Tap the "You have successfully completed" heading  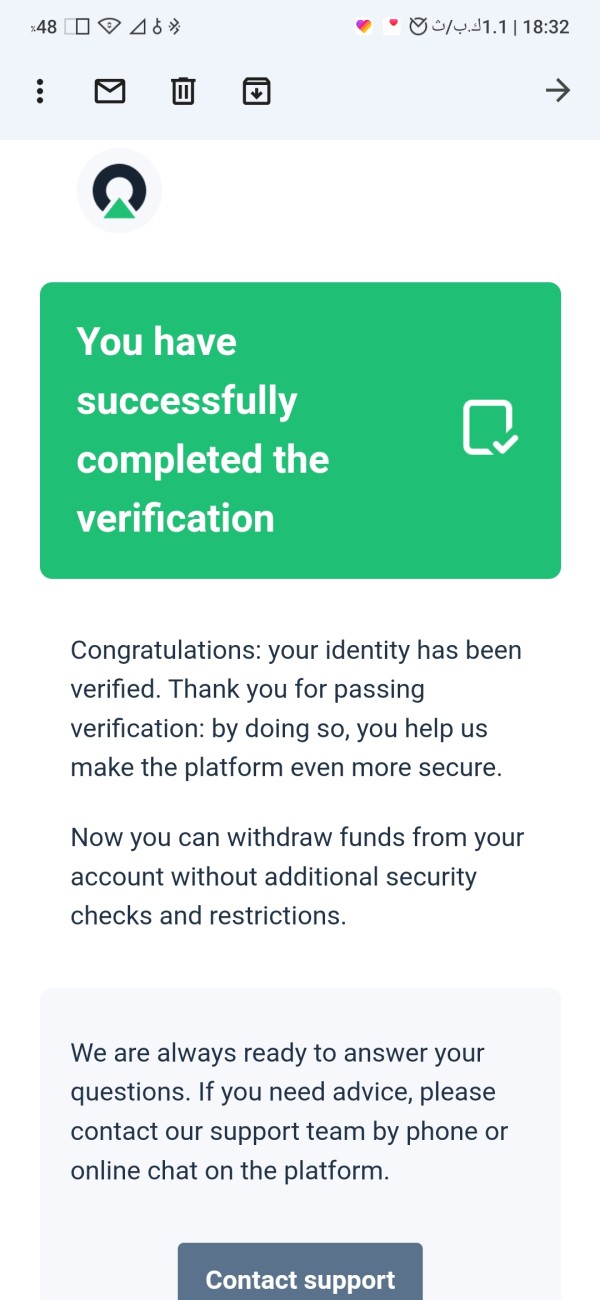coord(203,430)
